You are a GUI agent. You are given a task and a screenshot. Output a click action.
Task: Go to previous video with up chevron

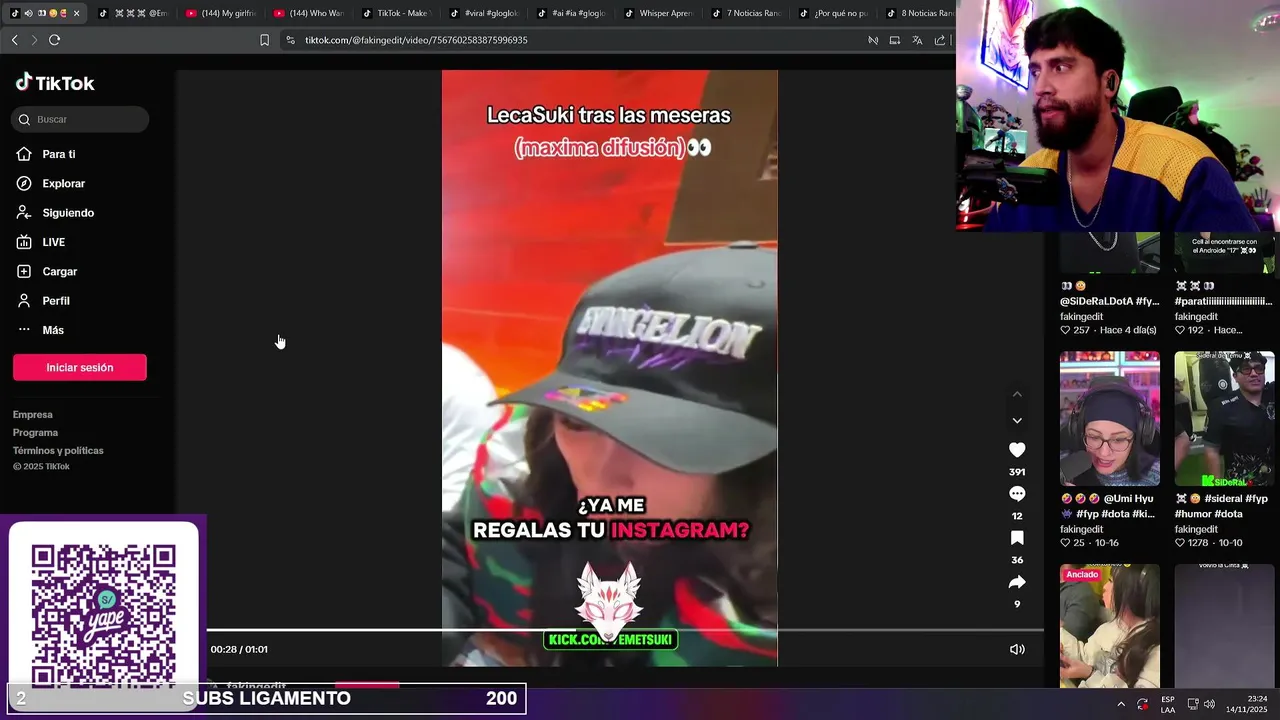(1017, 394)
